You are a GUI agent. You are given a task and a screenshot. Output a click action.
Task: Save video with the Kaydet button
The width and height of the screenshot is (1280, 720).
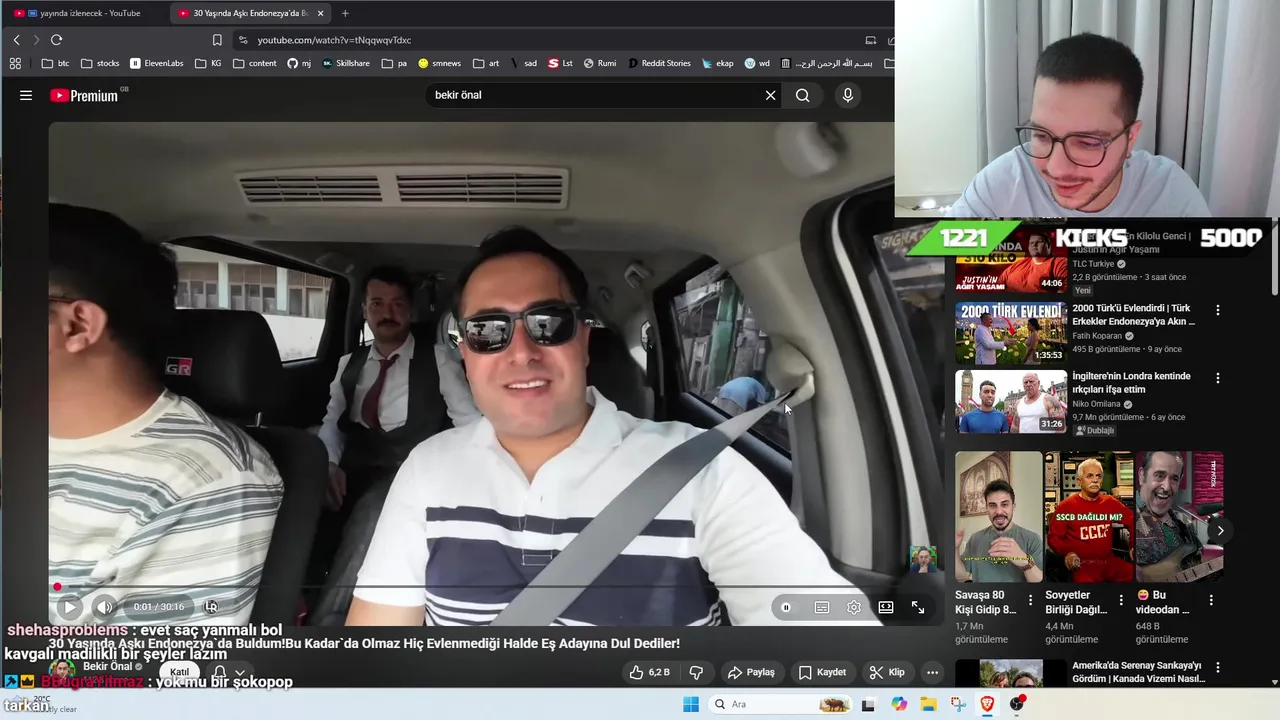pyautogui.click(x=822, y=672)
